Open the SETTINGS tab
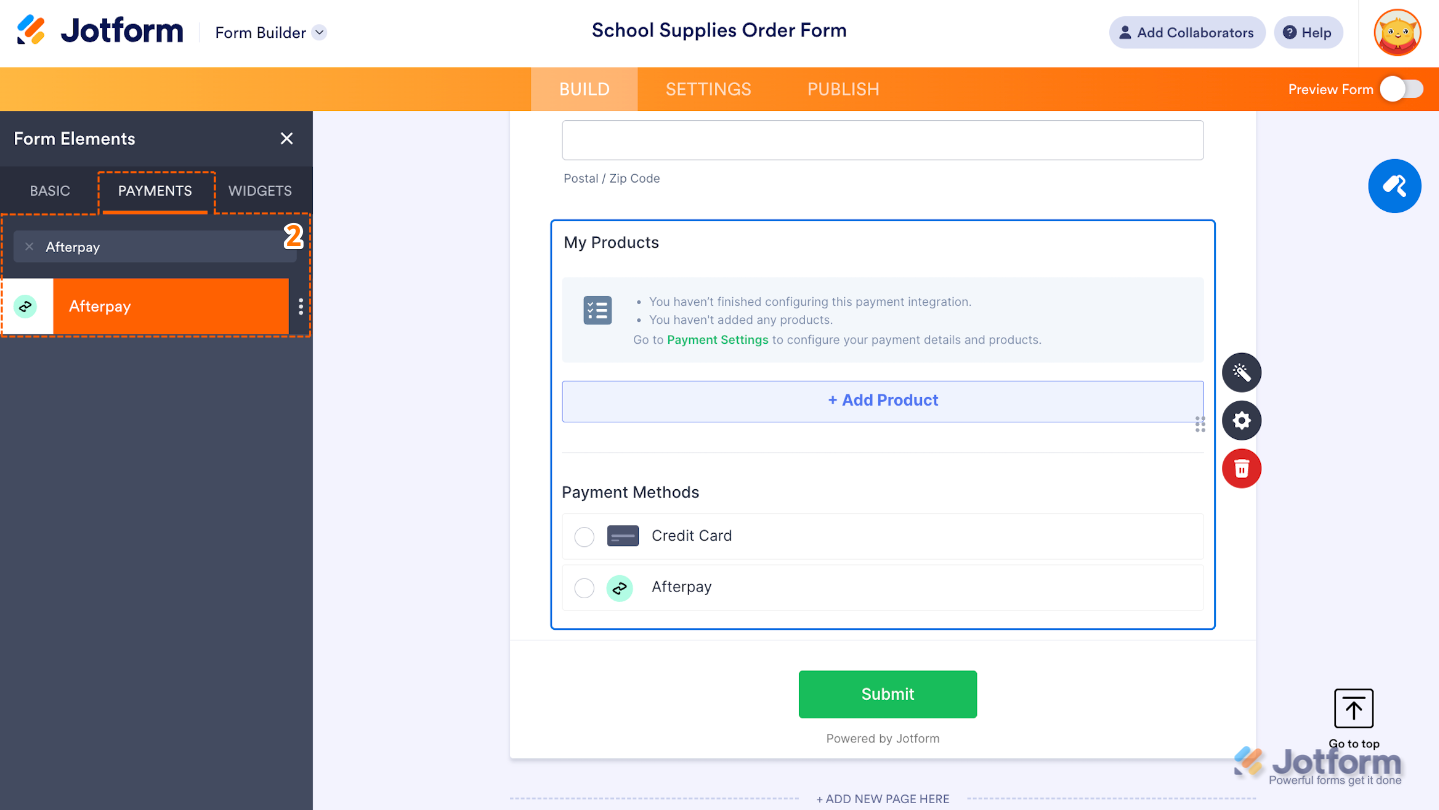The image size is (1439, 810). pos(707,89)
